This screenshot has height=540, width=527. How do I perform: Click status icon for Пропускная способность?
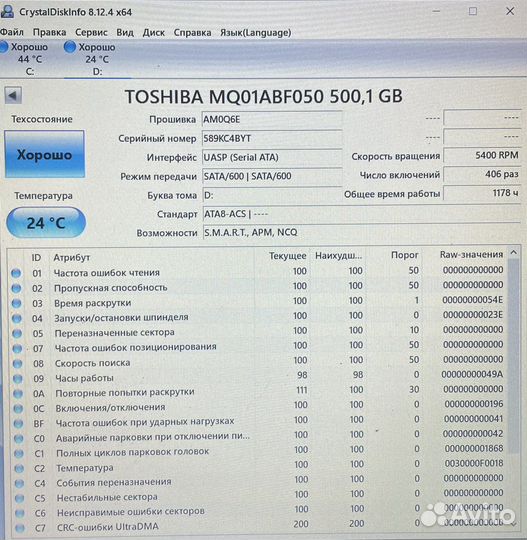tap(16, 288)
